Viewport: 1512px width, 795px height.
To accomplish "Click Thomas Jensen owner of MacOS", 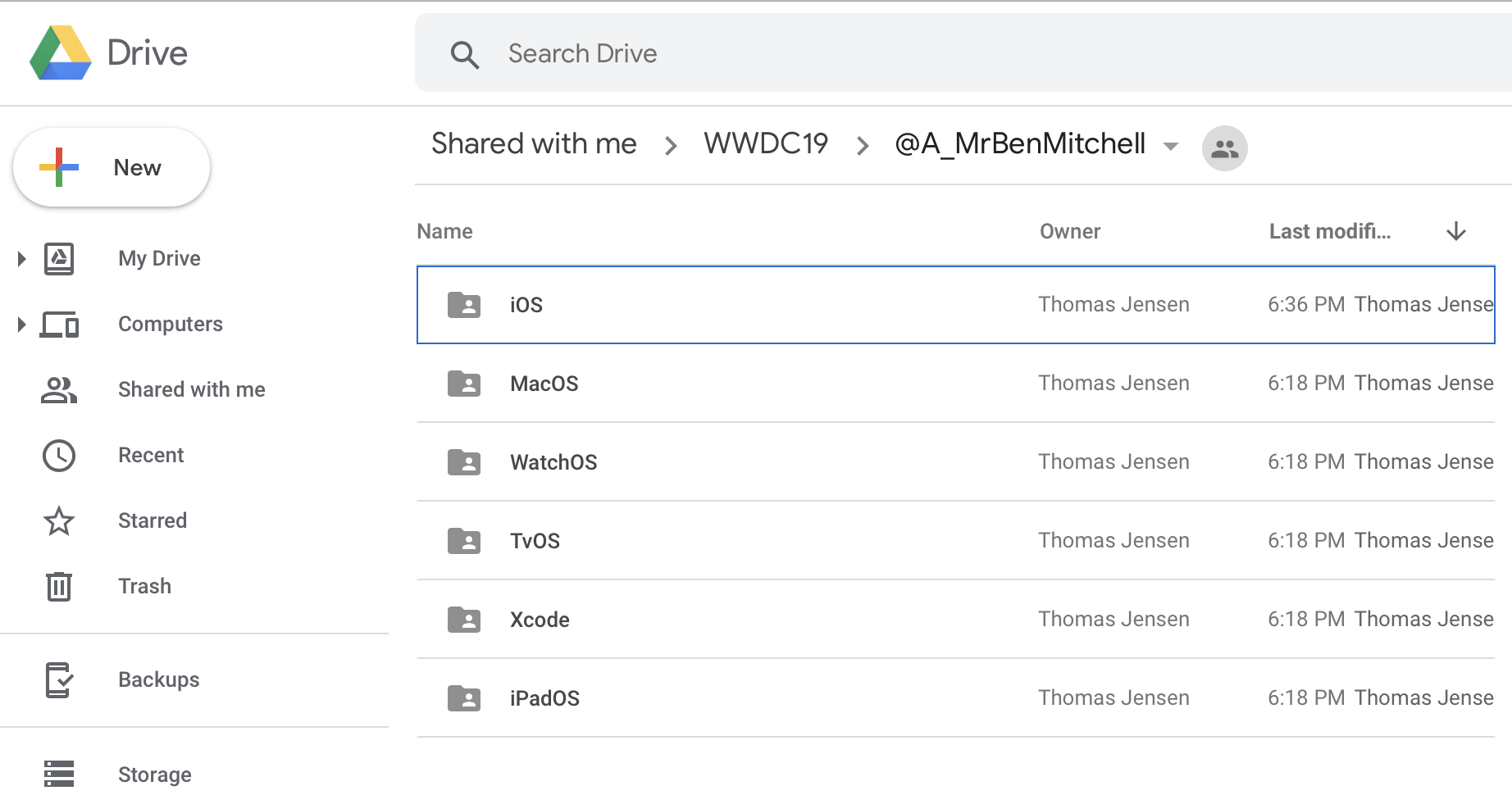I will pyautogui.click(x=1114, y=383).
